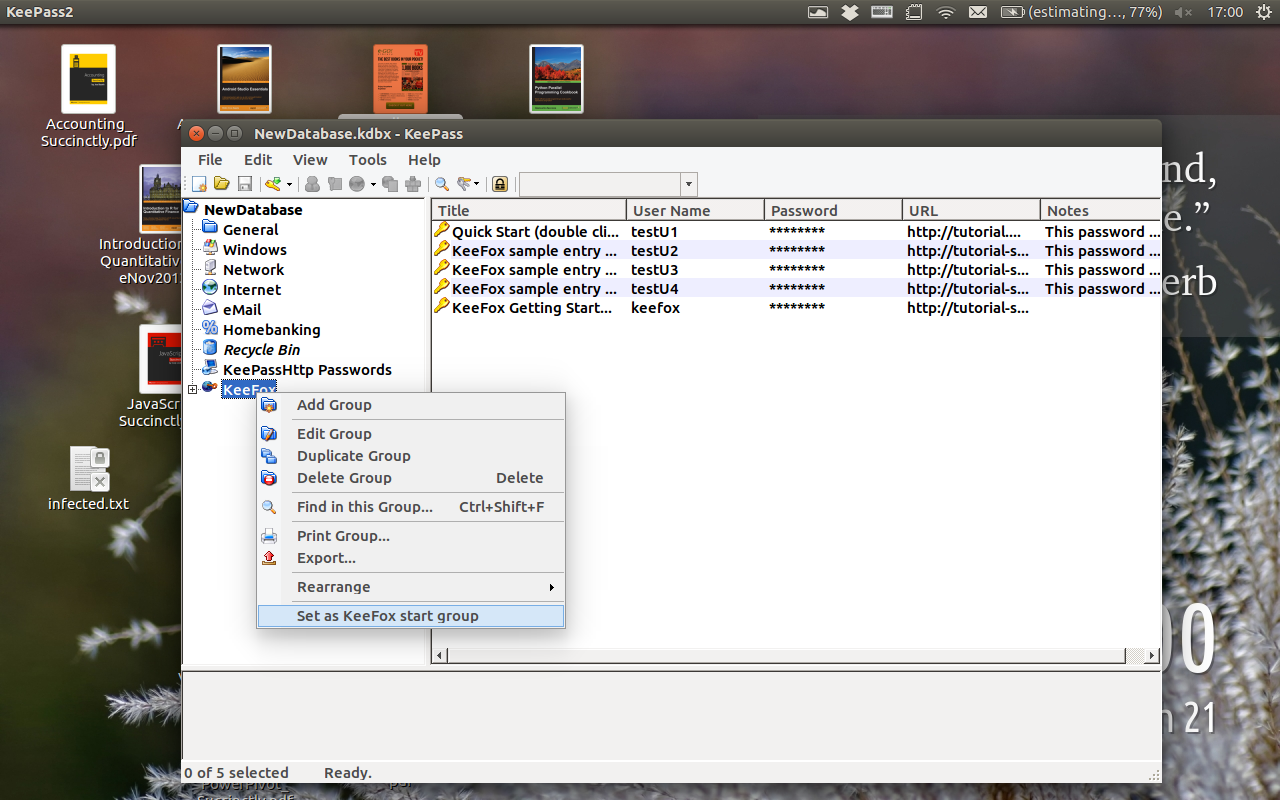Click the Show Entries keys toolbar icon
The width and height of the screenshot is (1280, 800).
point(465,184)
